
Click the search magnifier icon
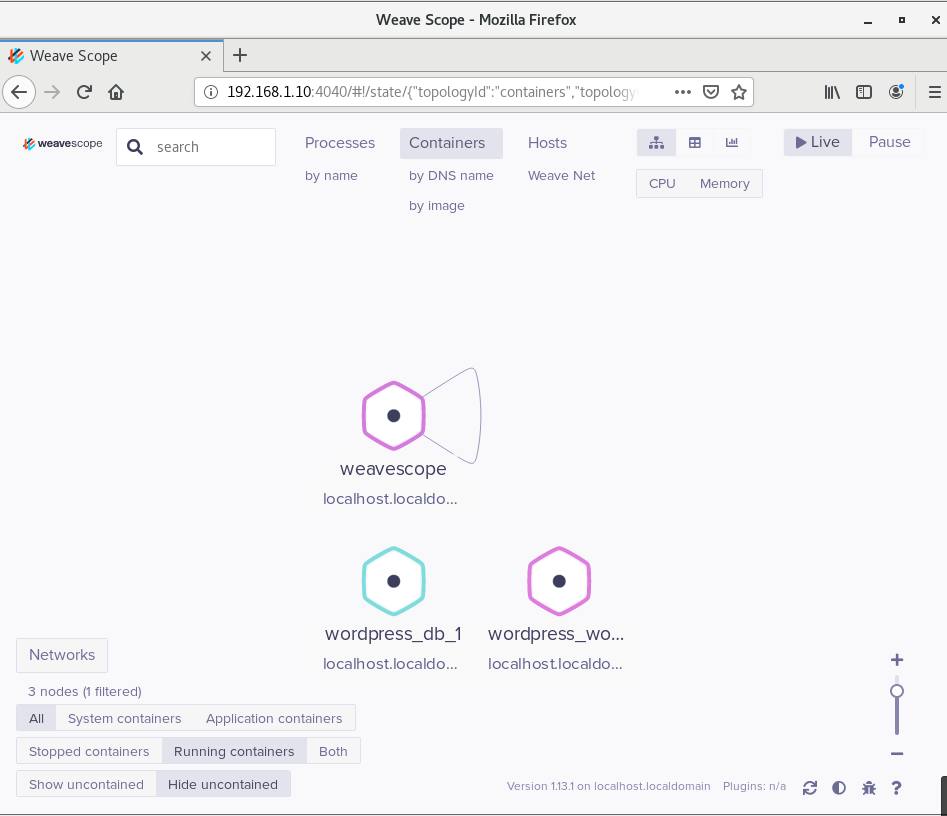[135, 147]
